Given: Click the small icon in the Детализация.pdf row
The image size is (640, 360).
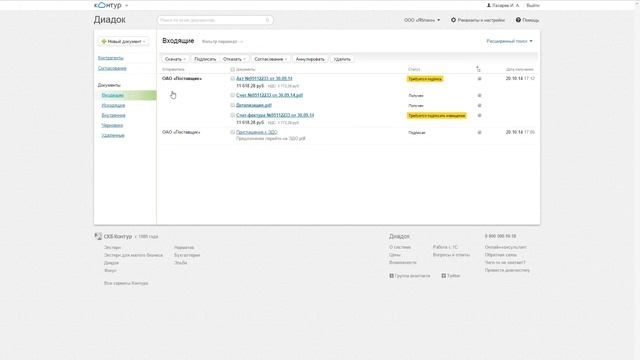Looking at the screenshot, I should pos(480,105).
